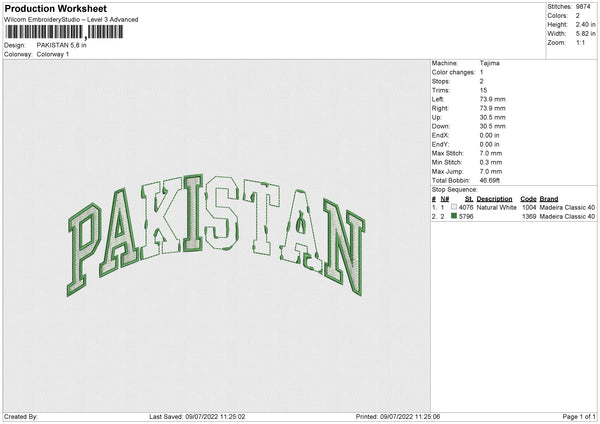Click the EndX label
This screenshot has width=600, height=424.
(x=440, y=135)
